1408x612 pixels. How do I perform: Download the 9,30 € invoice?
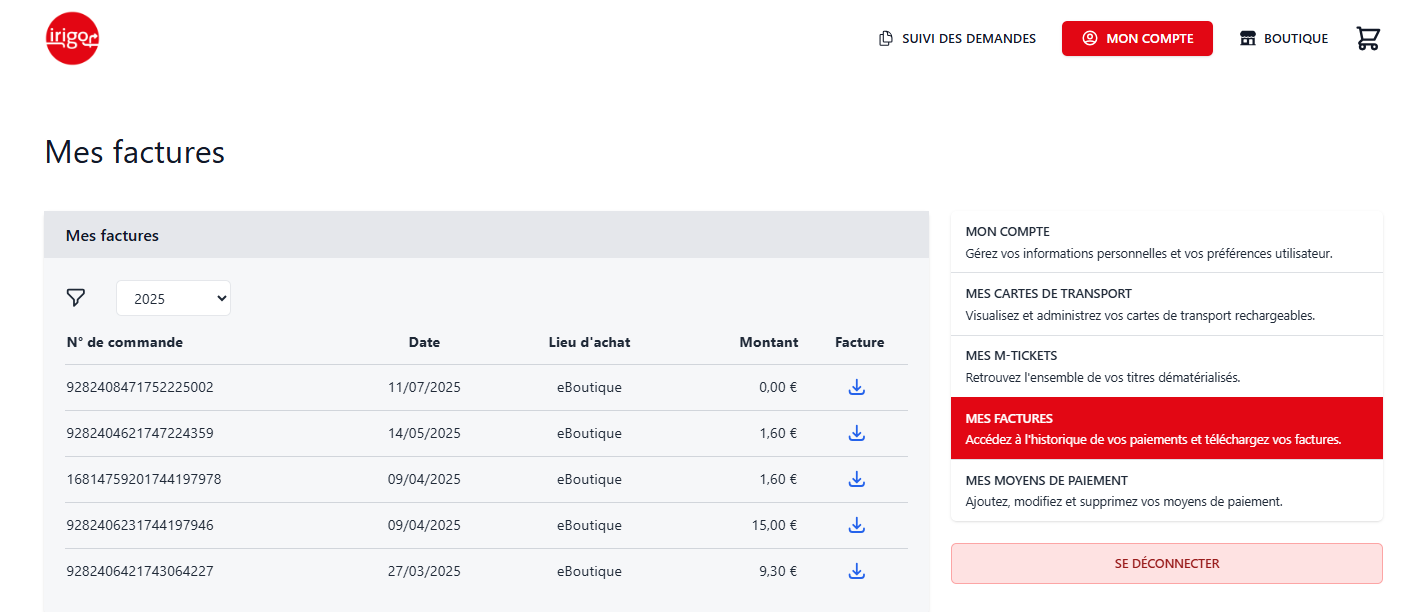click(856, 572)
